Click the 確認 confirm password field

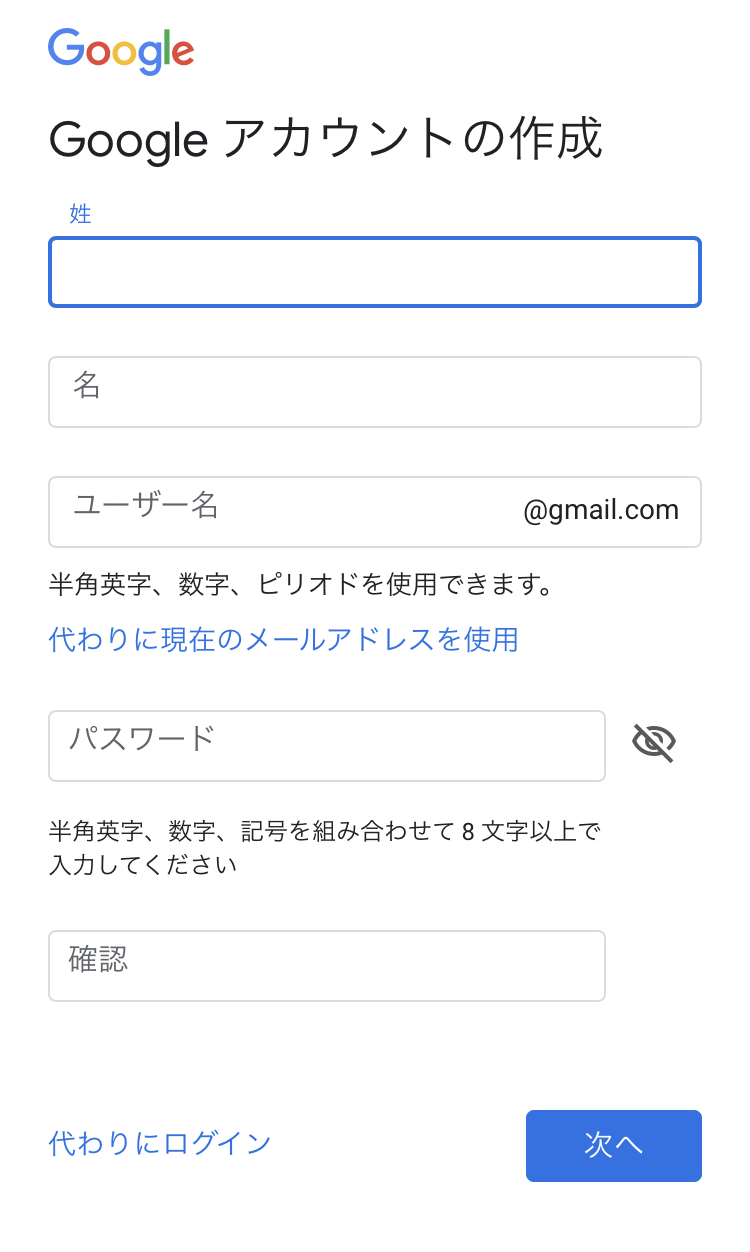pyautogui.click(x=326, y=966)
